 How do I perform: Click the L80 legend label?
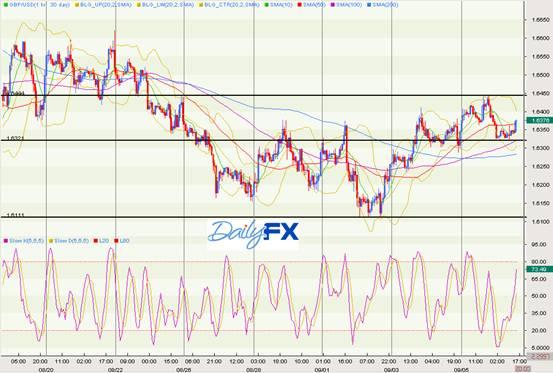pyautogui.click(x=124, y=241)
